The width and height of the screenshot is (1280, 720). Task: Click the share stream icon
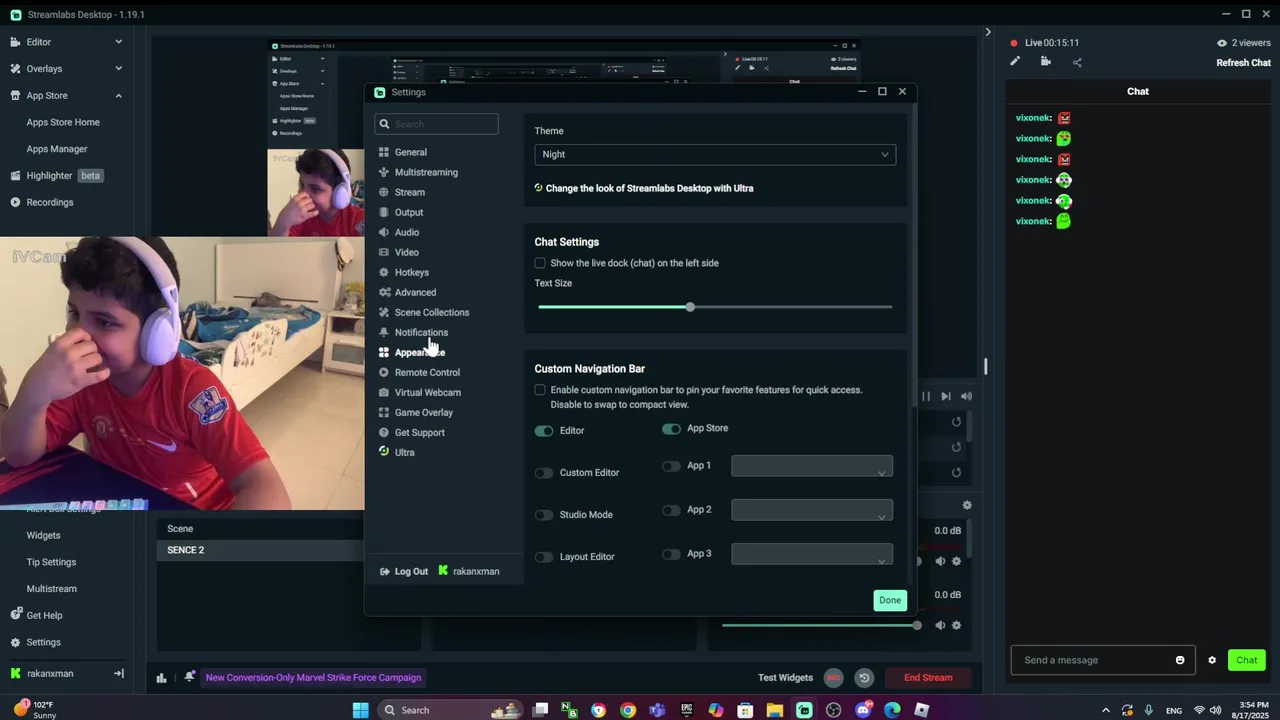1077,62
